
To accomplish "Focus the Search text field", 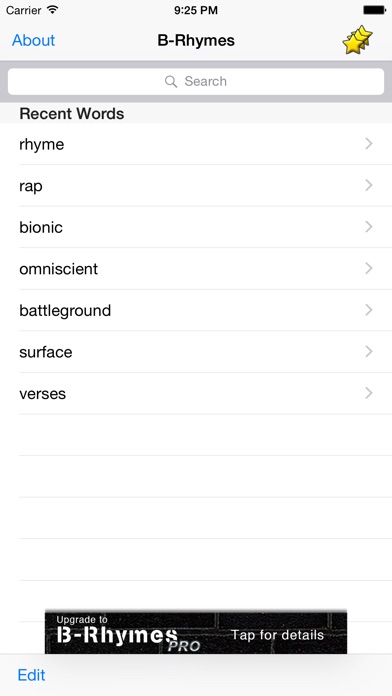I will coord(196,81).
